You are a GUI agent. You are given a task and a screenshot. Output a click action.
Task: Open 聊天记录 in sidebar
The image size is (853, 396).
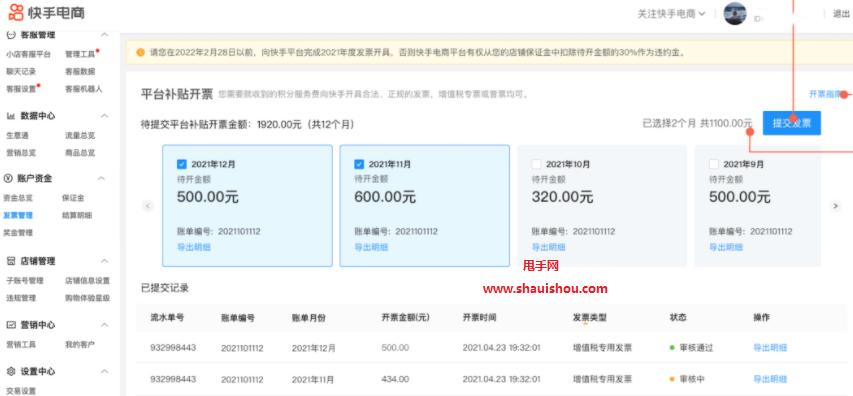tap(21, 71)
